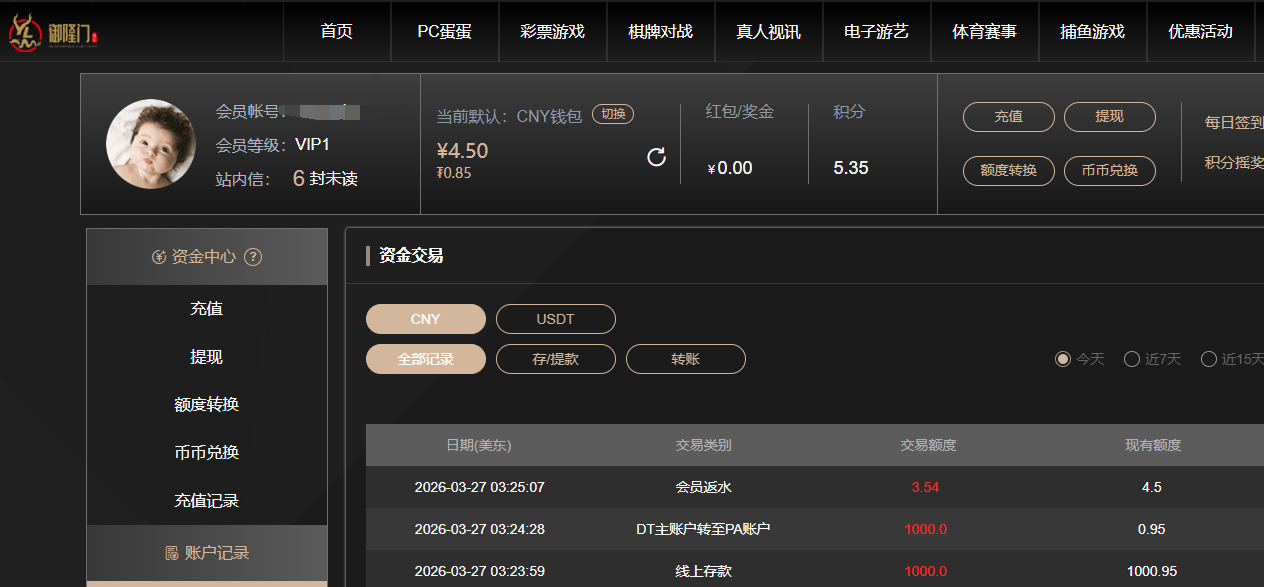Click the question mark help icon
This screenshot has width=1264, height=587.
(253, 257)
